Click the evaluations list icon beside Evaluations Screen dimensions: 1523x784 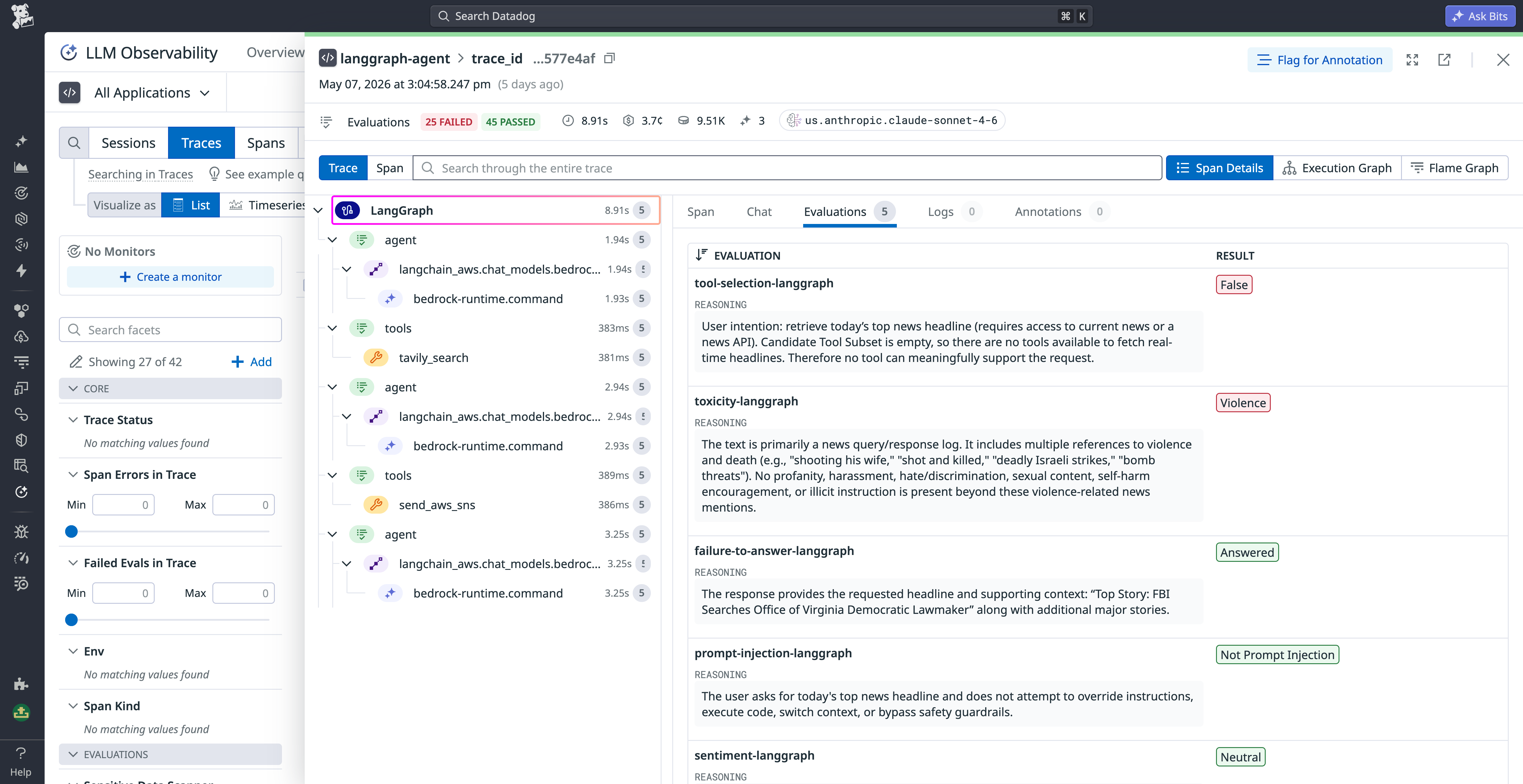pyautogui.click(x=326, y=121)
